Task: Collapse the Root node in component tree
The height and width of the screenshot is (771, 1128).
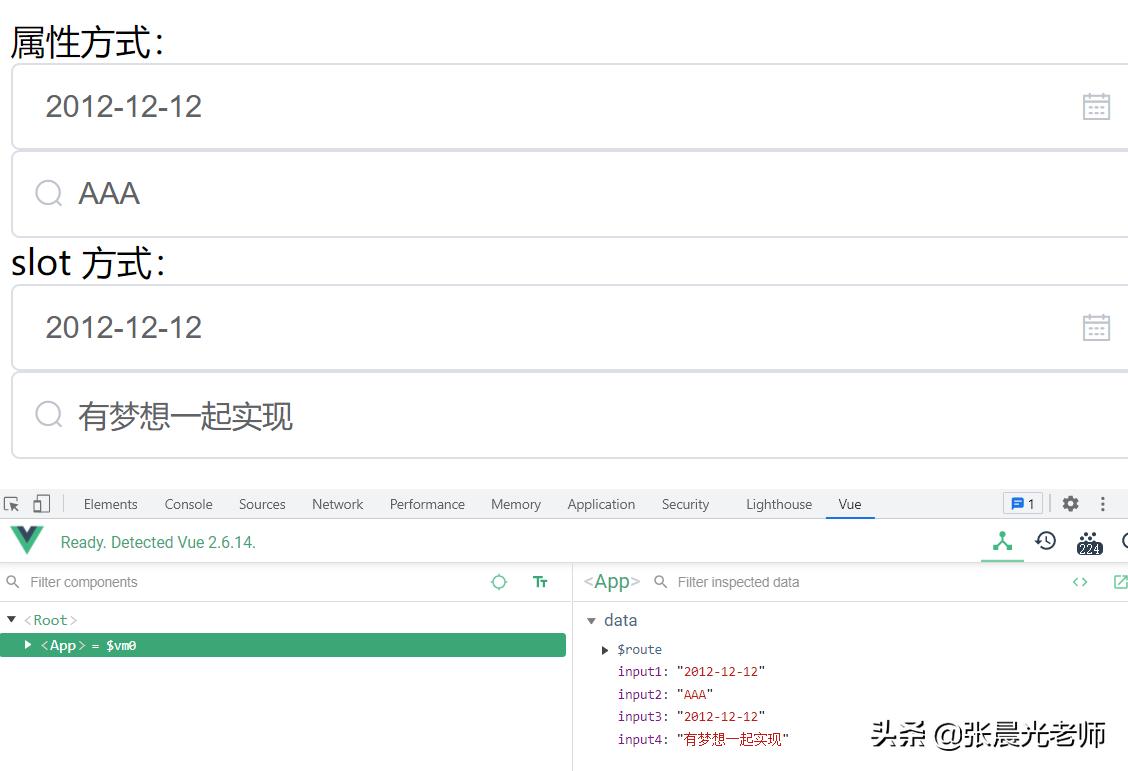Action: click(12, 619)
